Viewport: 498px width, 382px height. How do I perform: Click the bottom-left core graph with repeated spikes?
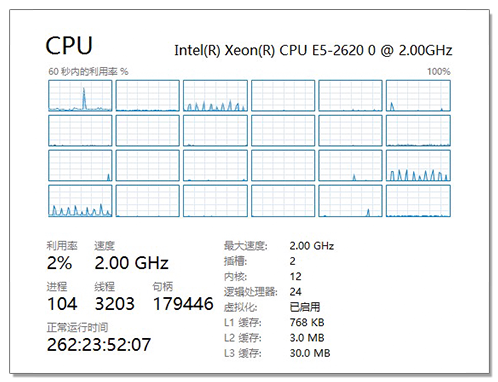(x=80, y=201)
